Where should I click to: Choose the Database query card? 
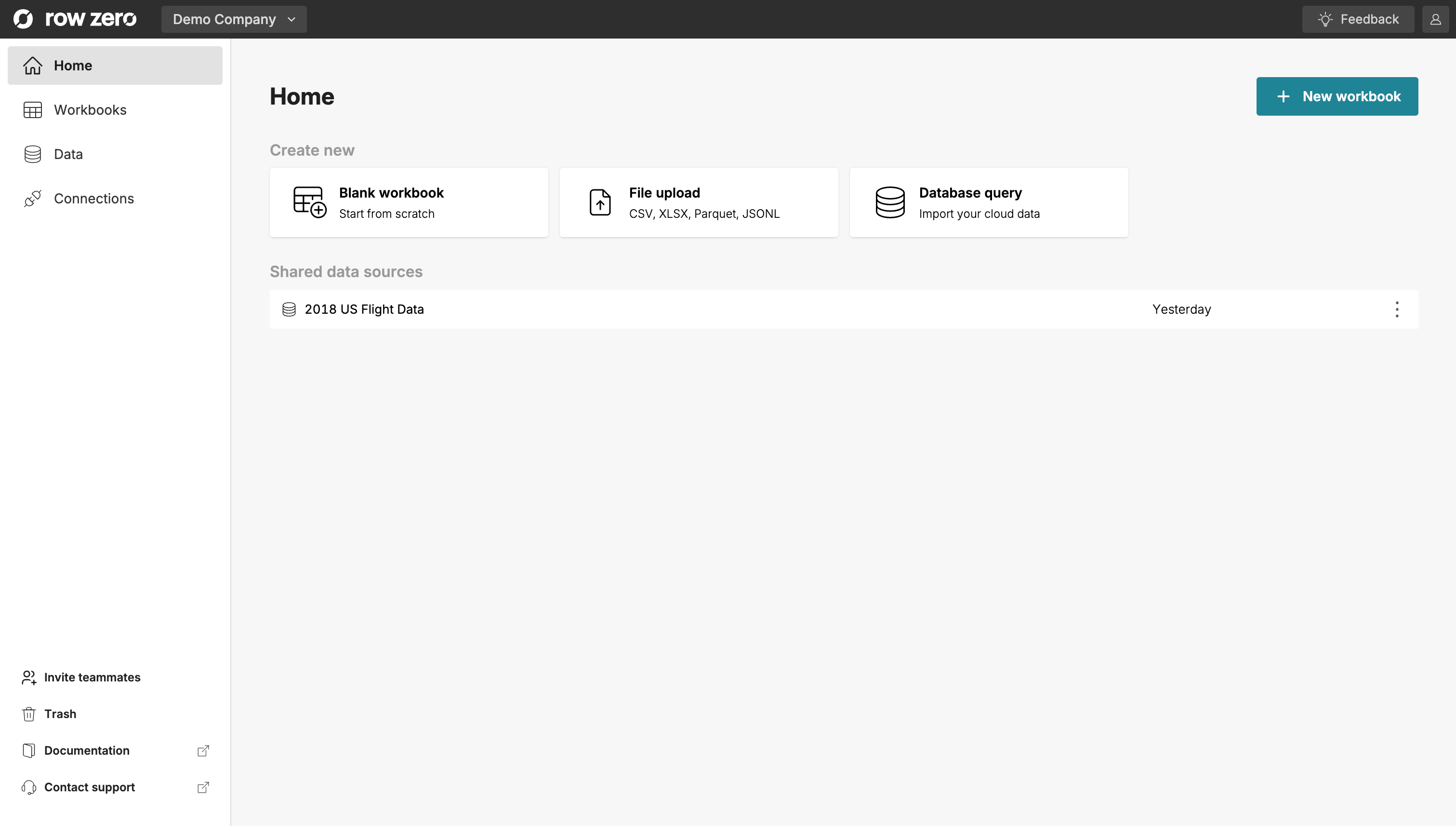click(x=989, y=202)
